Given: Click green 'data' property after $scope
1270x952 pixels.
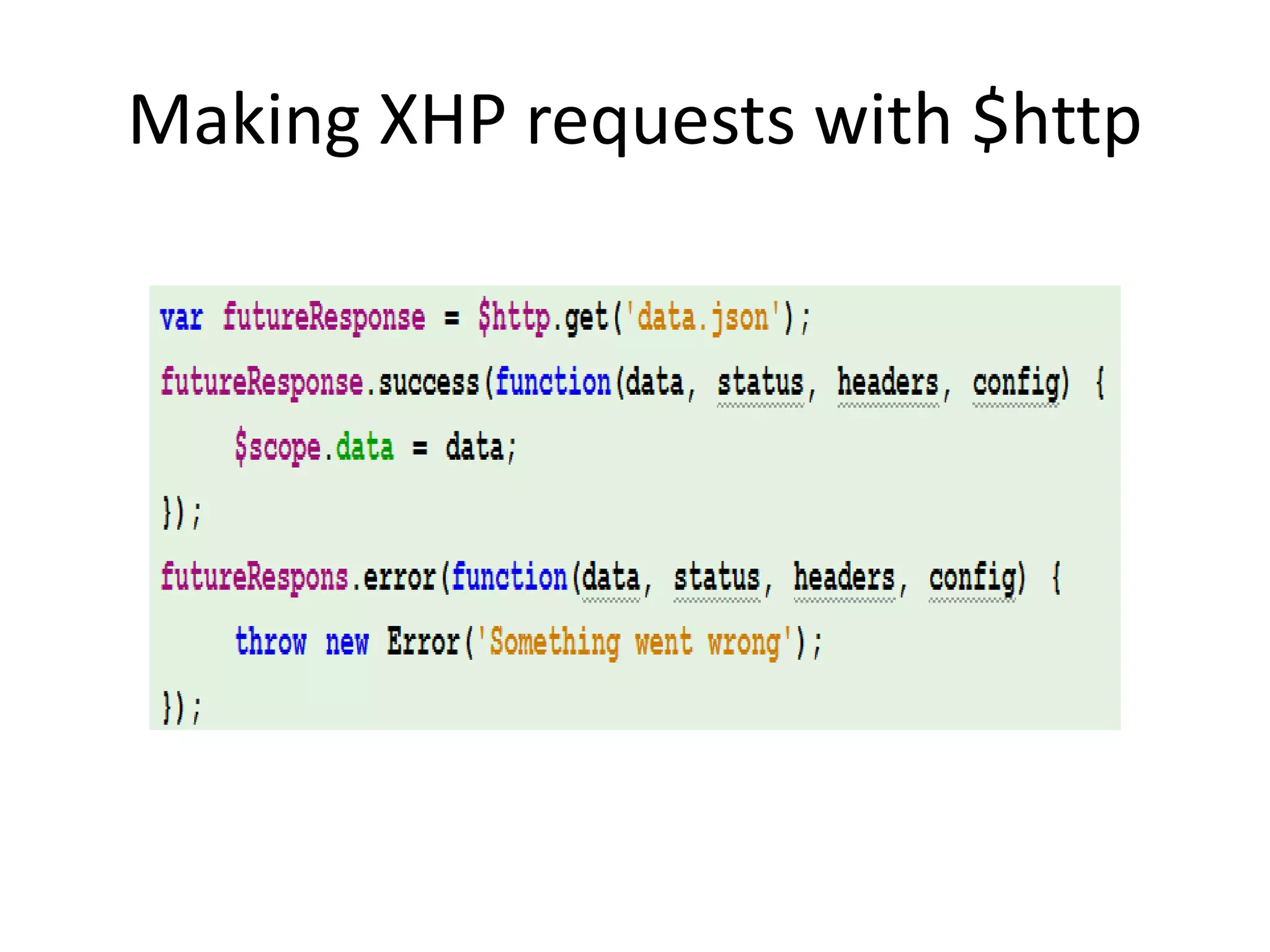Looking at the screenshot, I should 365,447.
